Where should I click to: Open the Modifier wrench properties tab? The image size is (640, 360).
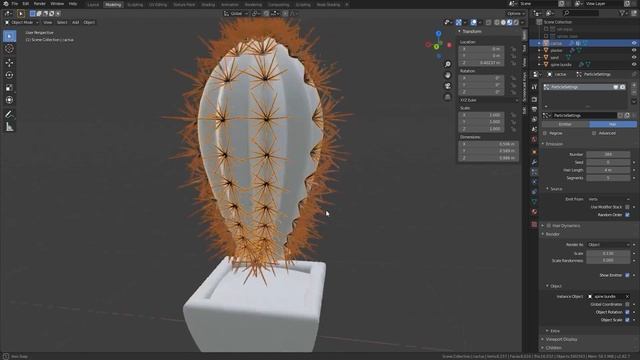tap(534, 162)
